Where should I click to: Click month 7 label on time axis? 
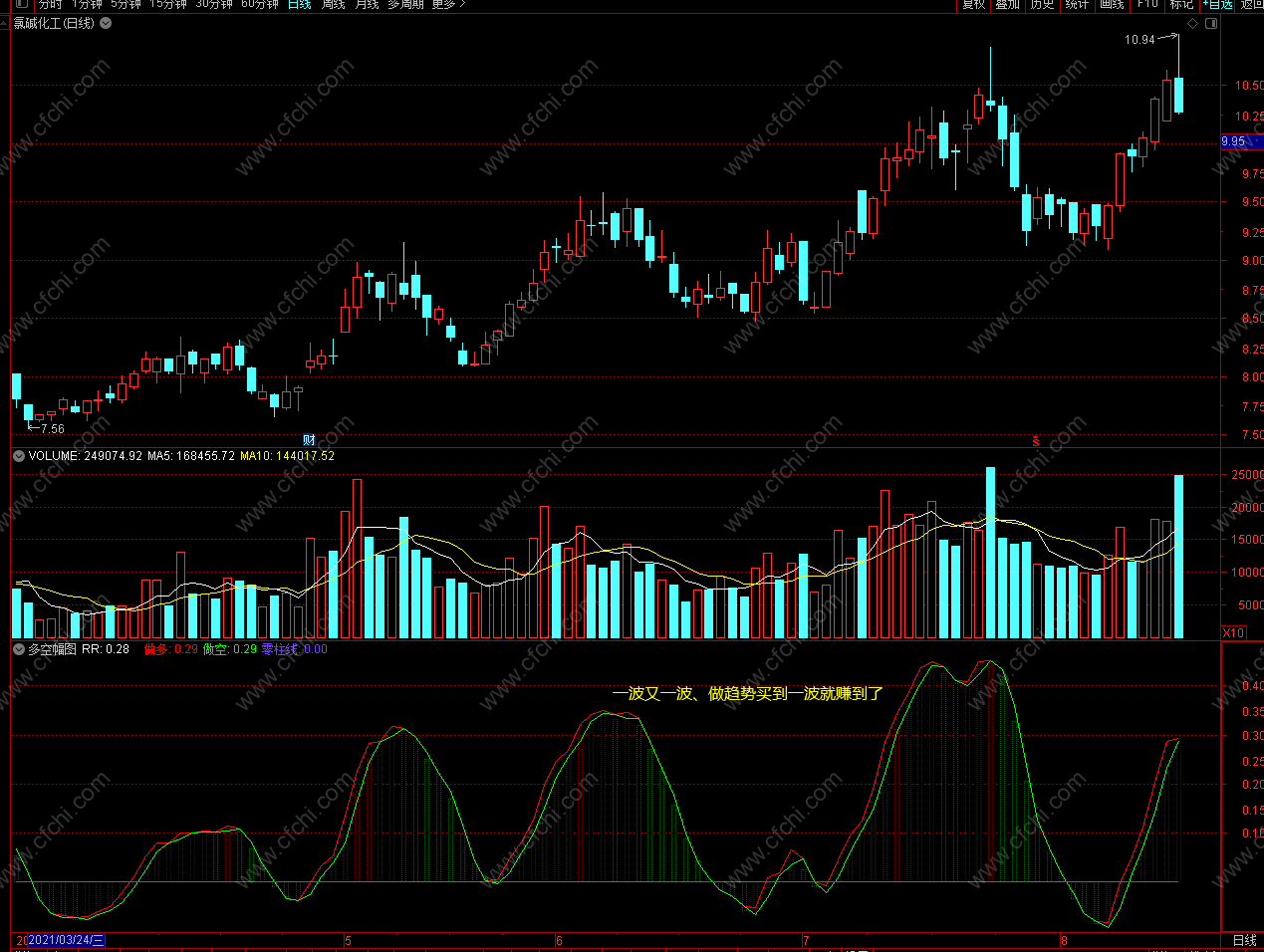[805, 940]
